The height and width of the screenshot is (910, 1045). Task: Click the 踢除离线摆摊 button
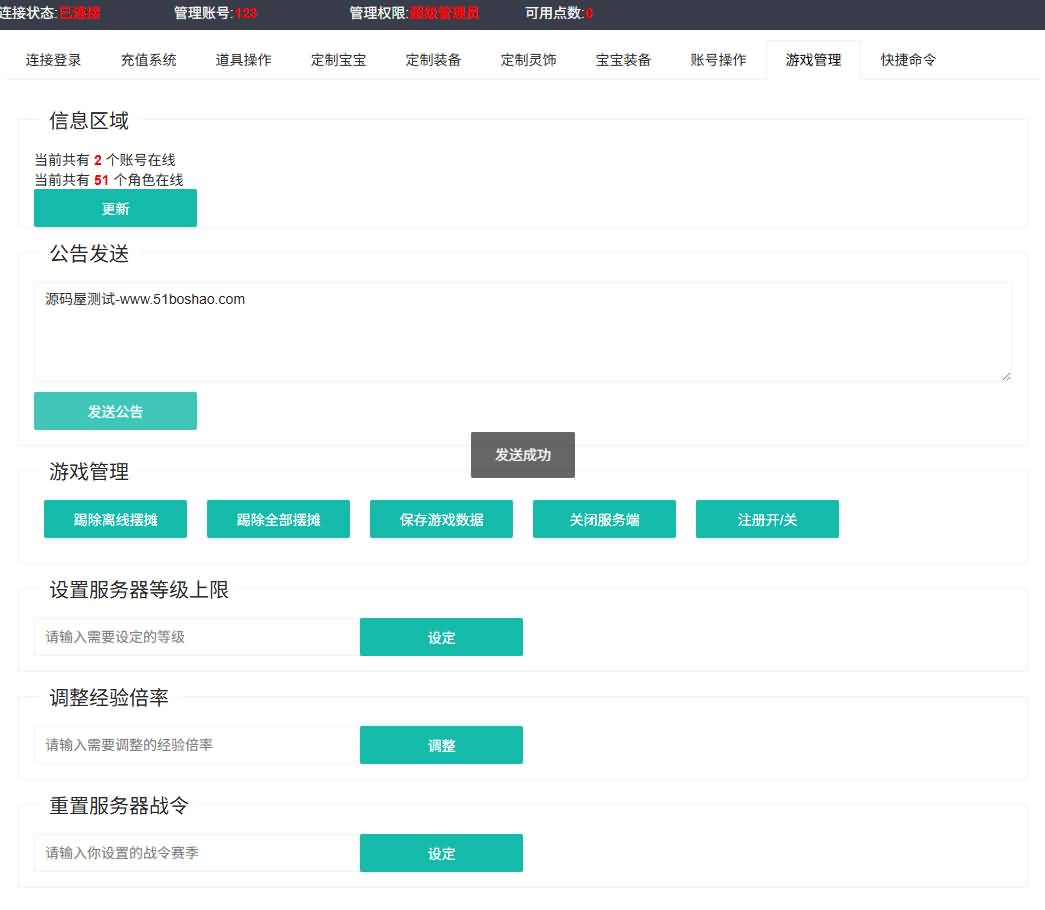pos(115,520)
